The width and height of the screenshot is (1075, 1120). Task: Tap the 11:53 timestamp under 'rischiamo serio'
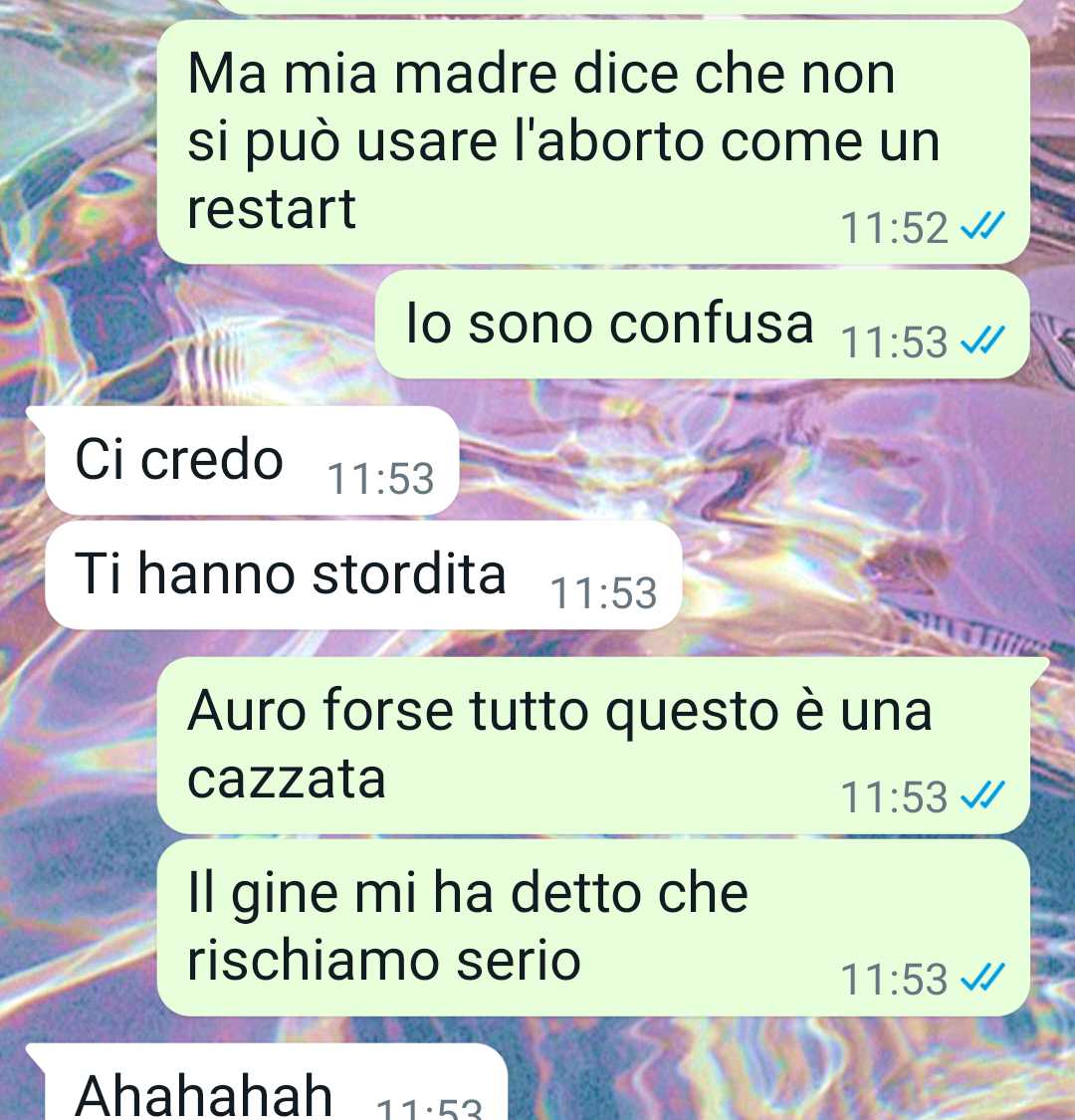tap(894, 979)
